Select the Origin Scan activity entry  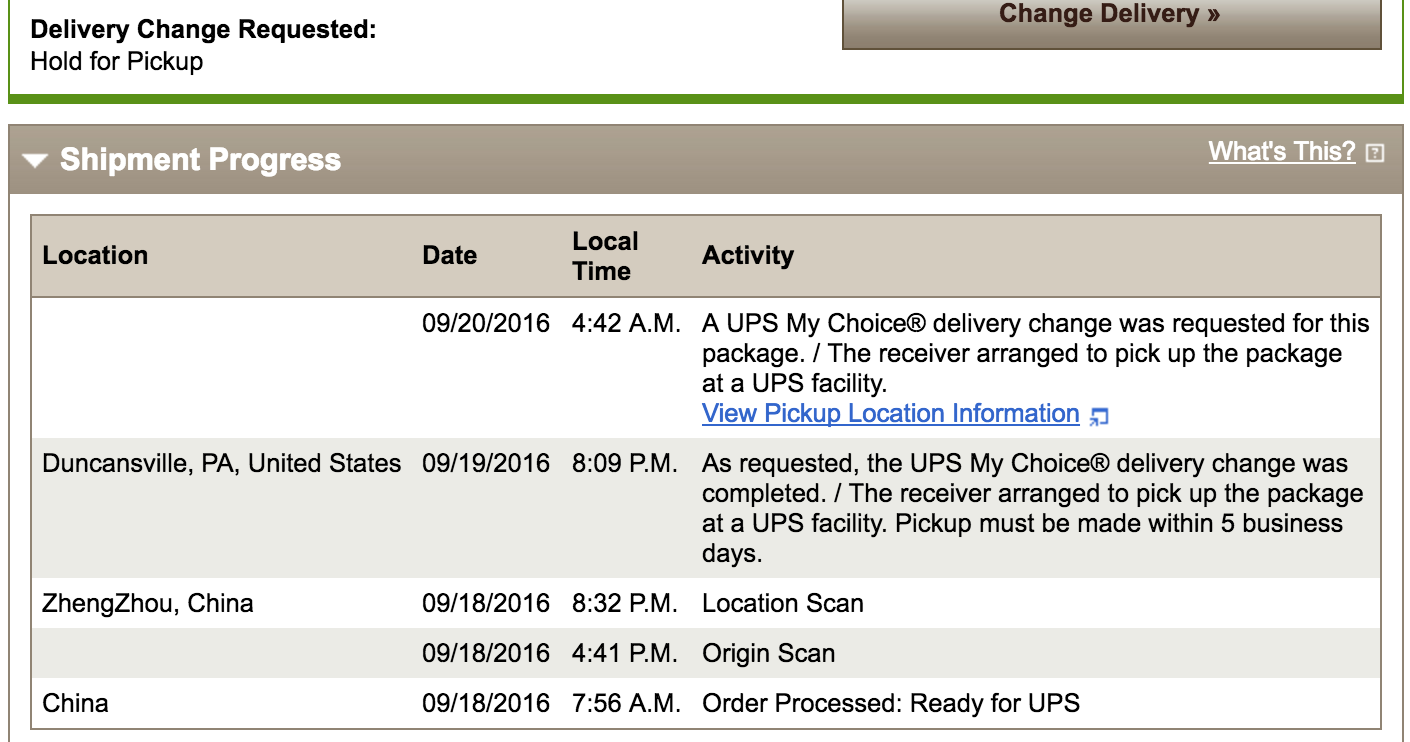coord(768,654)
